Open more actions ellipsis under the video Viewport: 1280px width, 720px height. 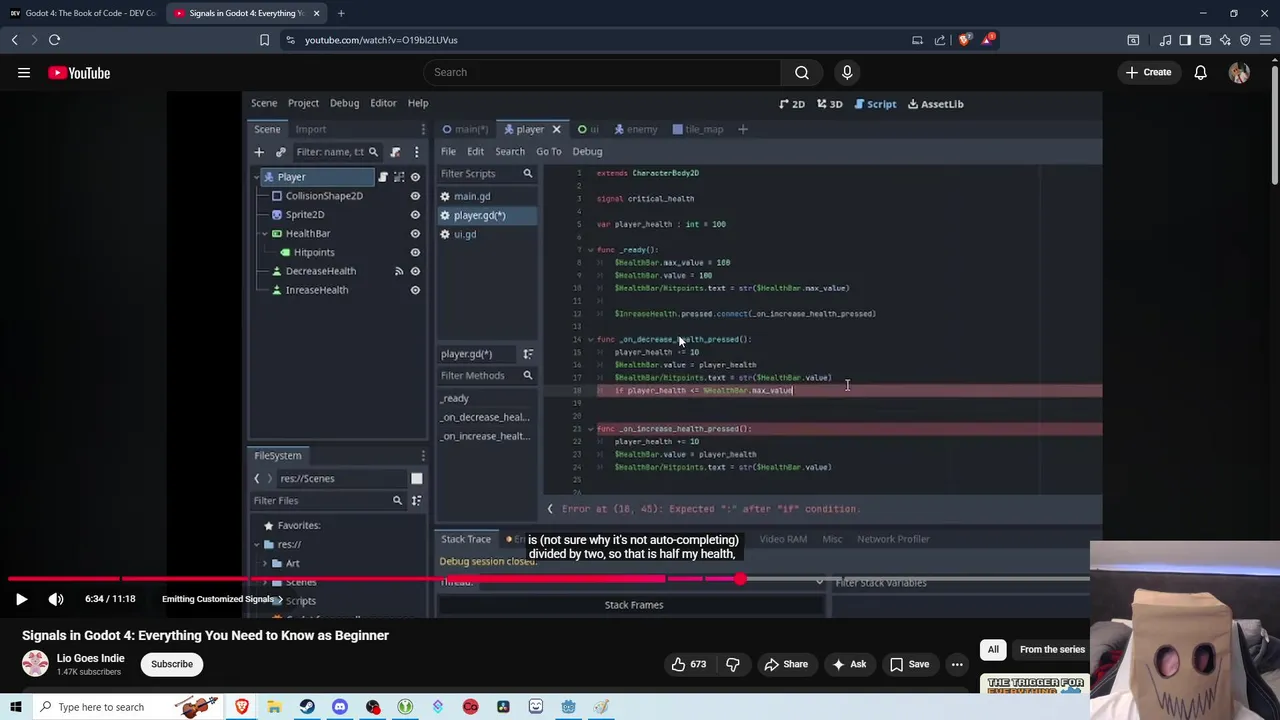coord(957,664)
